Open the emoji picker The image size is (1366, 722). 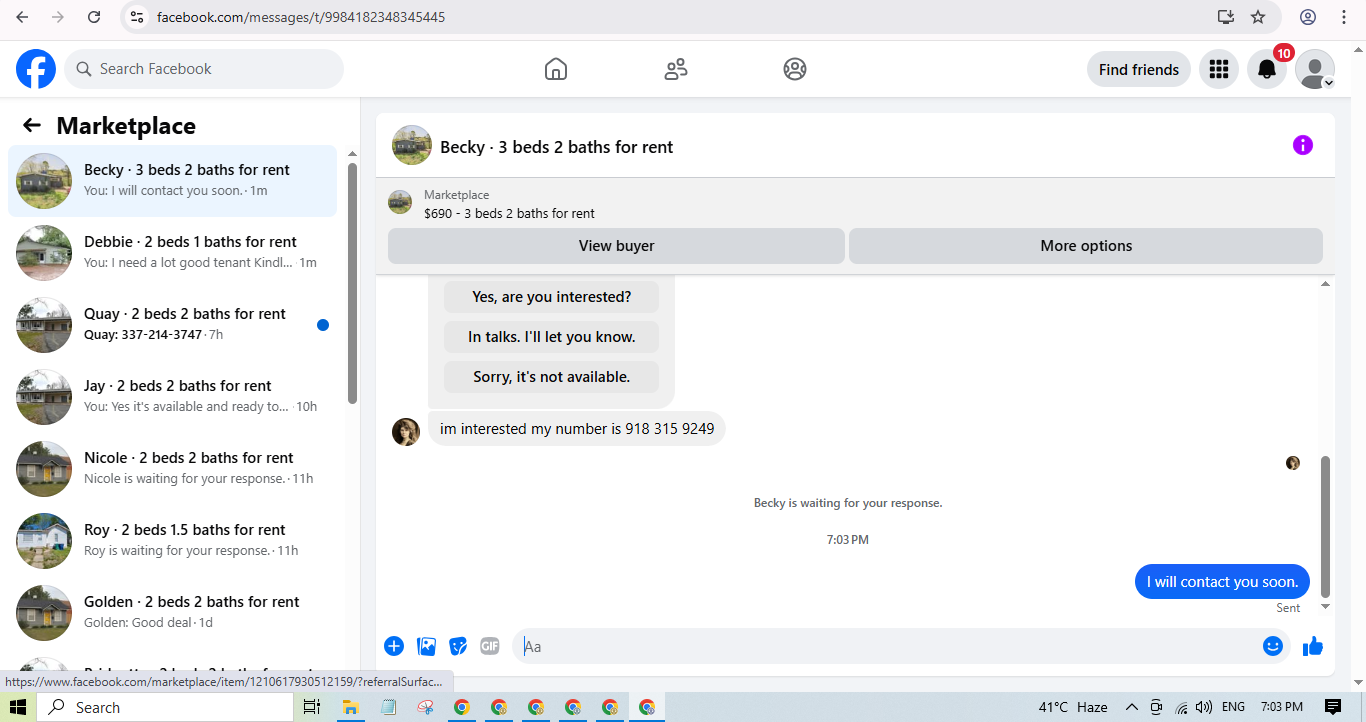pyautogui.click(x=1272, y=646)
